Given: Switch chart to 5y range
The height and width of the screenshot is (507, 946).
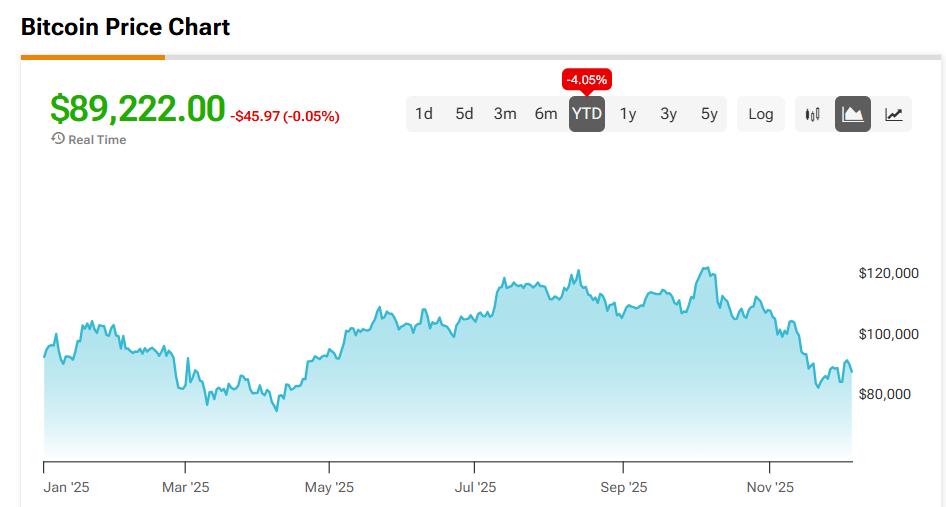Looking at the screenshot, I should click(709, 114).
